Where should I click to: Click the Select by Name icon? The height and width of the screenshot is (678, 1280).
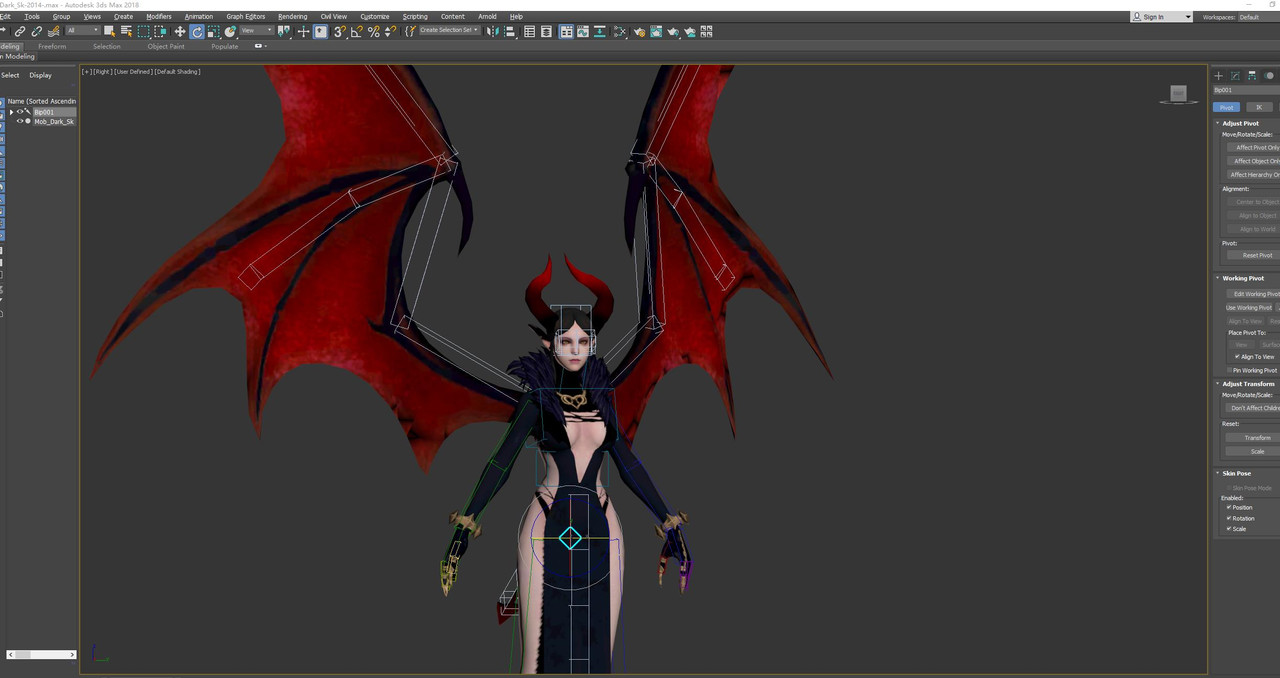126,32
